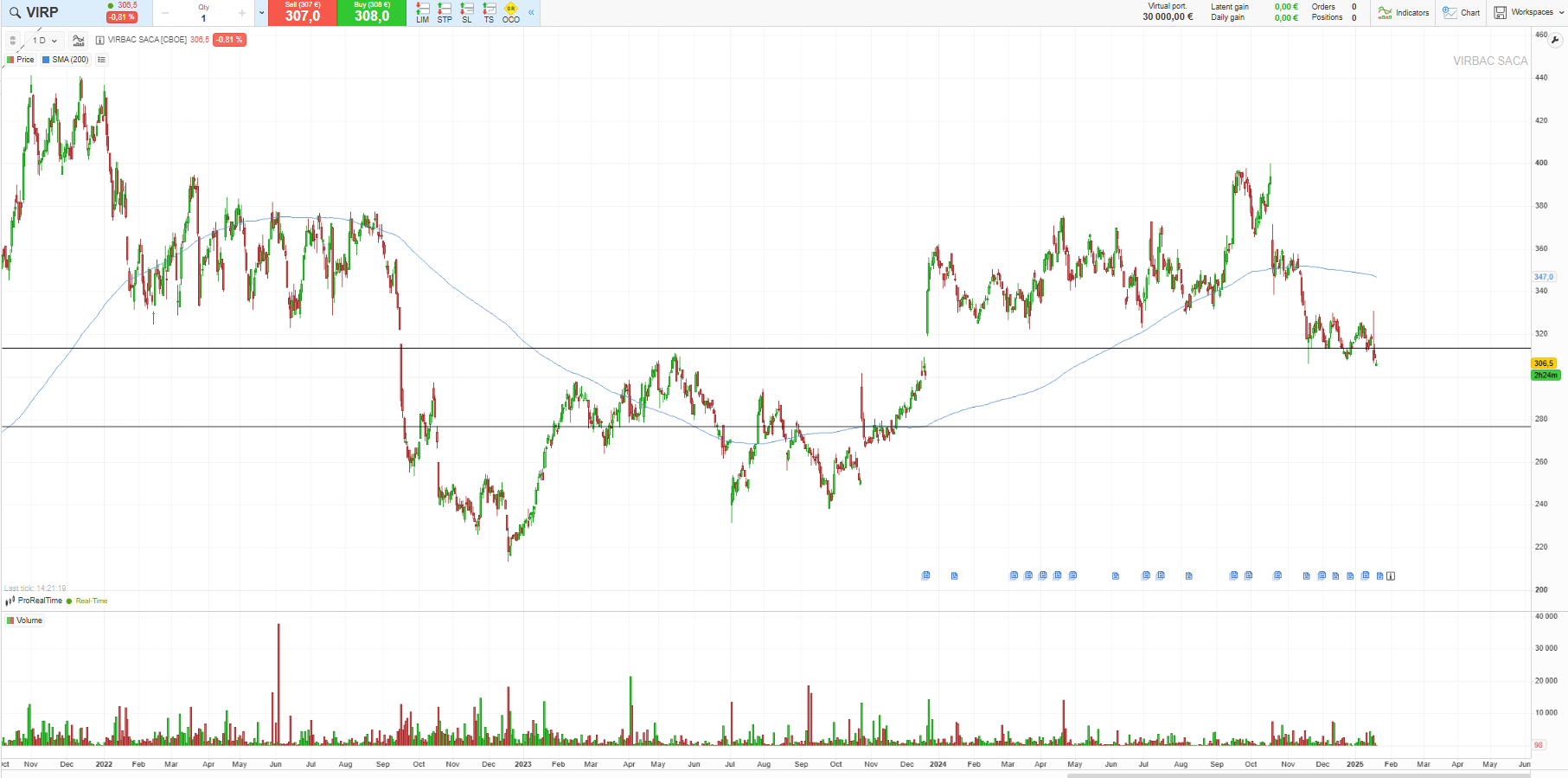Viewport: 1568px width, 778px height.
Task: Open the Chart menu
Action: pos(1462,13)
